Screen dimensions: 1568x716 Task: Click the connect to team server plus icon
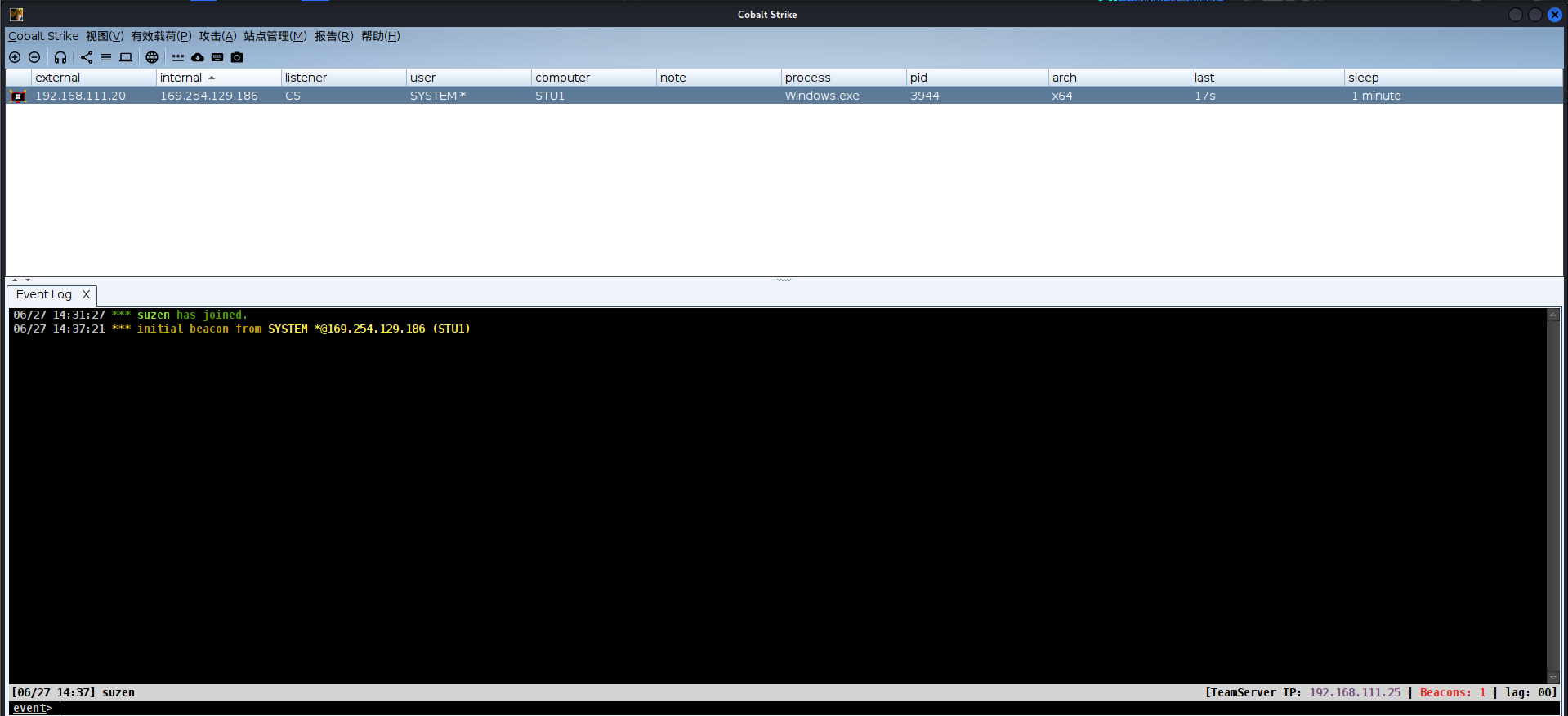coord(15,57)
